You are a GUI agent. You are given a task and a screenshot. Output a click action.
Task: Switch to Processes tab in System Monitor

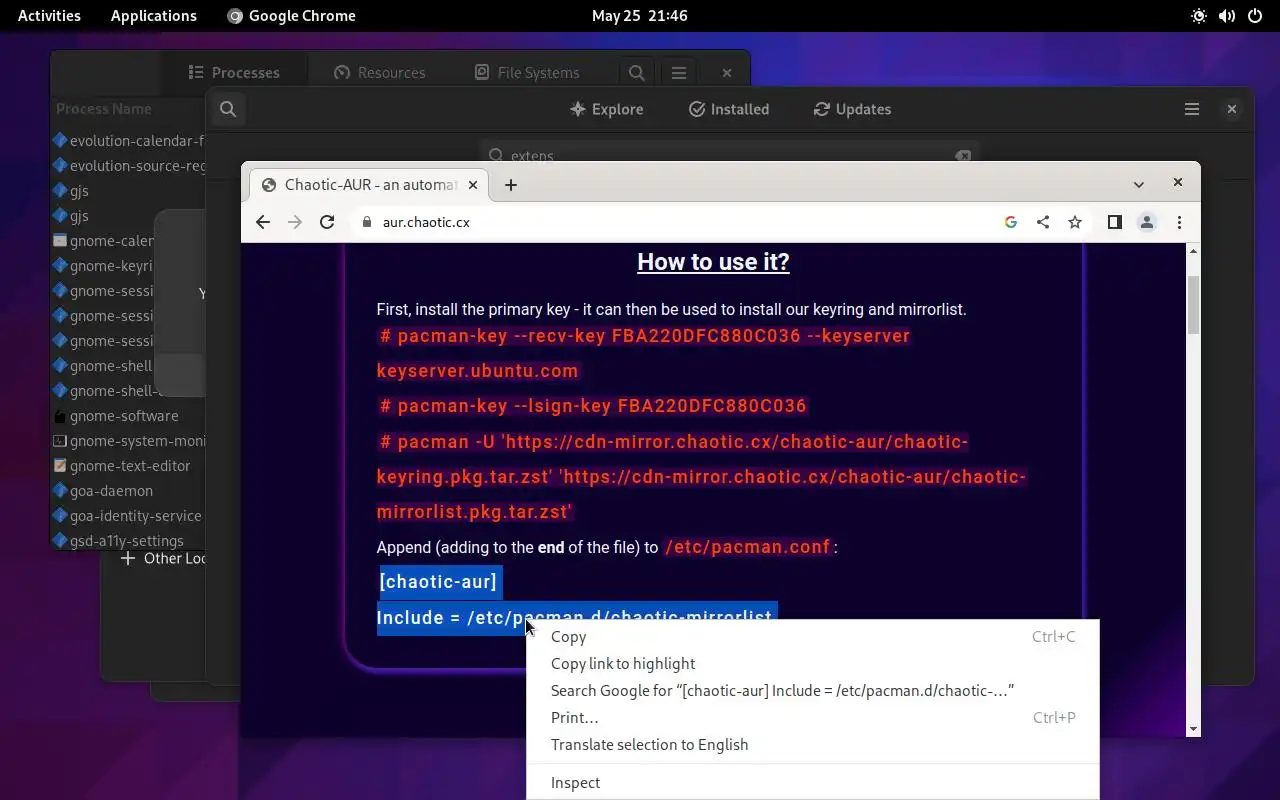[x=234, y=72]
